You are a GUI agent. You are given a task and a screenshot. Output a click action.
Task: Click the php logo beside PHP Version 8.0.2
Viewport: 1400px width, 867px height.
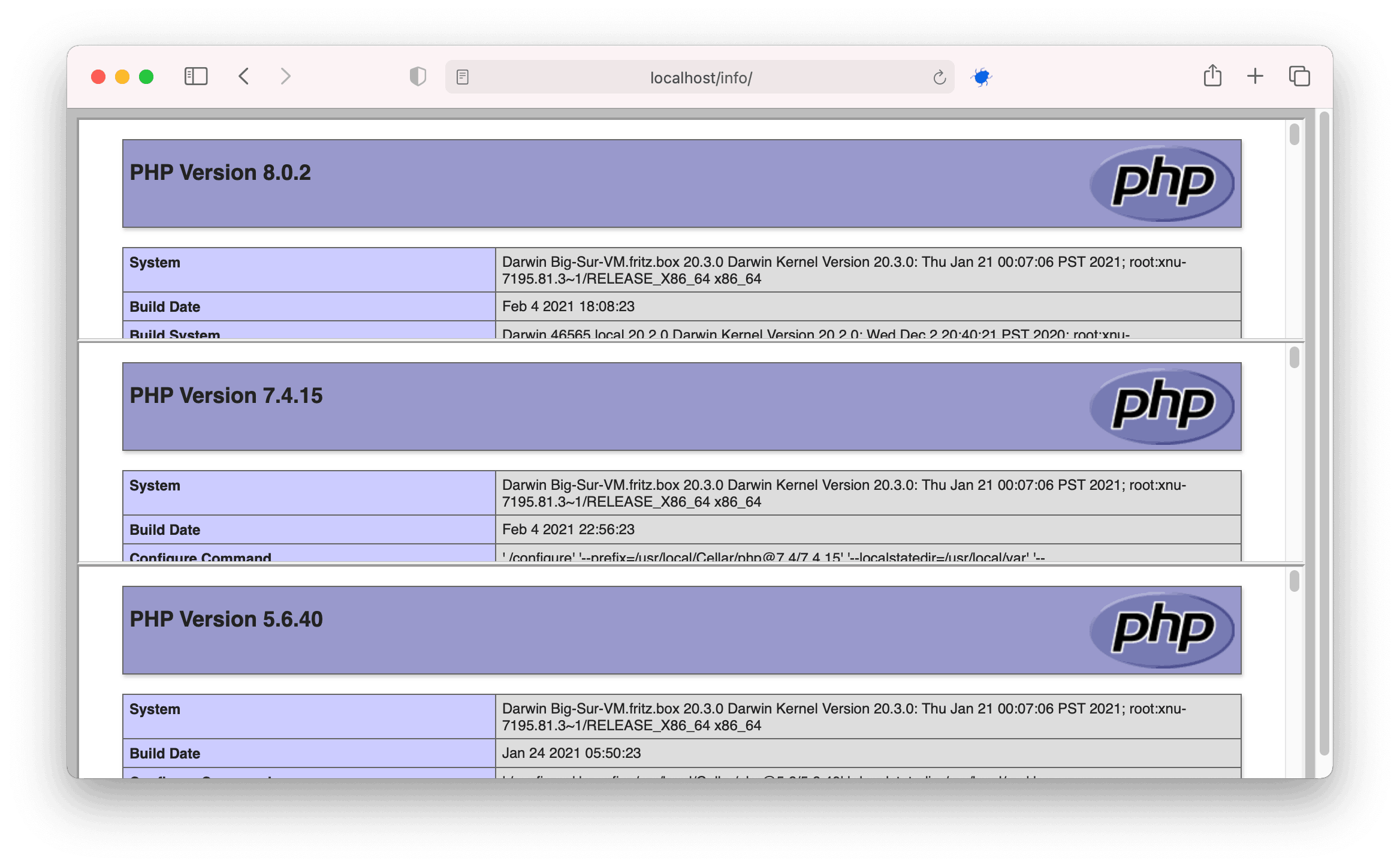pyautogui.click(x=1163, y=183)
